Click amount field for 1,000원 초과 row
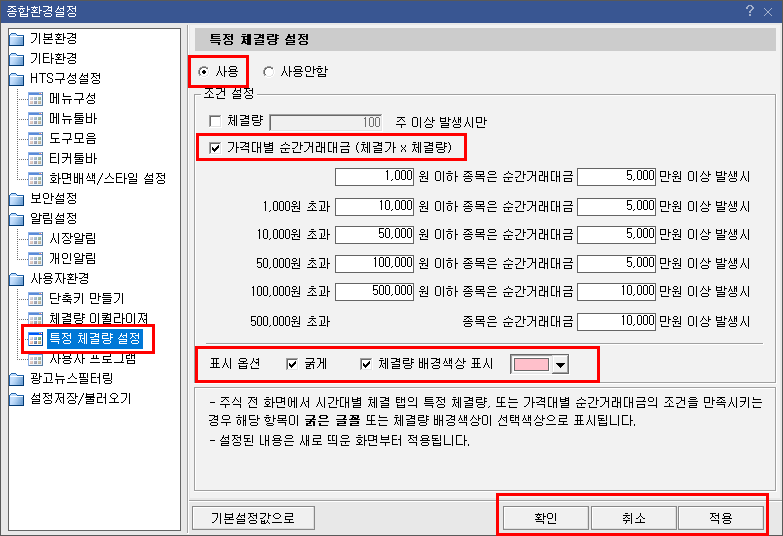The height and width of the screenshot is (536, 783). coord(616,206)
